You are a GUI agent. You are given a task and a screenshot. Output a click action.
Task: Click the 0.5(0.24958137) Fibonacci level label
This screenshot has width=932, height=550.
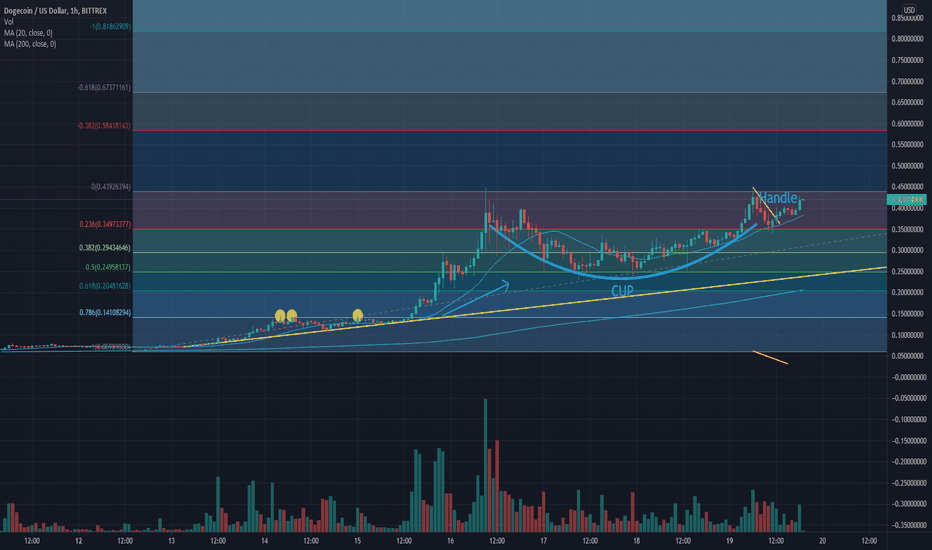point(108,268)
